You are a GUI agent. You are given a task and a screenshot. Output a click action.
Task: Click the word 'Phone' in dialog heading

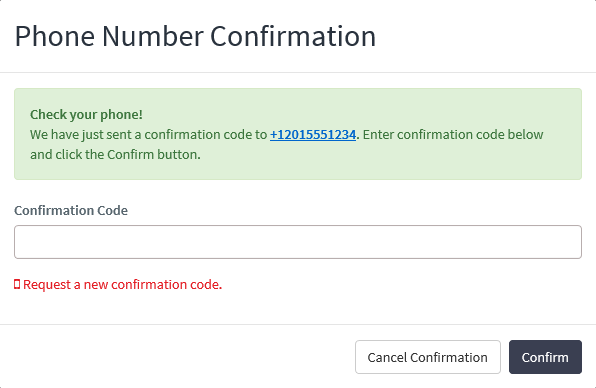55,36
